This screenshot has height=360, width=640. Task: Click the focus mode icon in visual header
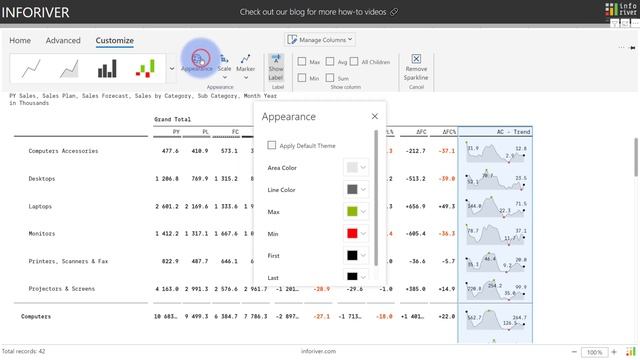[x=625, y=23]
